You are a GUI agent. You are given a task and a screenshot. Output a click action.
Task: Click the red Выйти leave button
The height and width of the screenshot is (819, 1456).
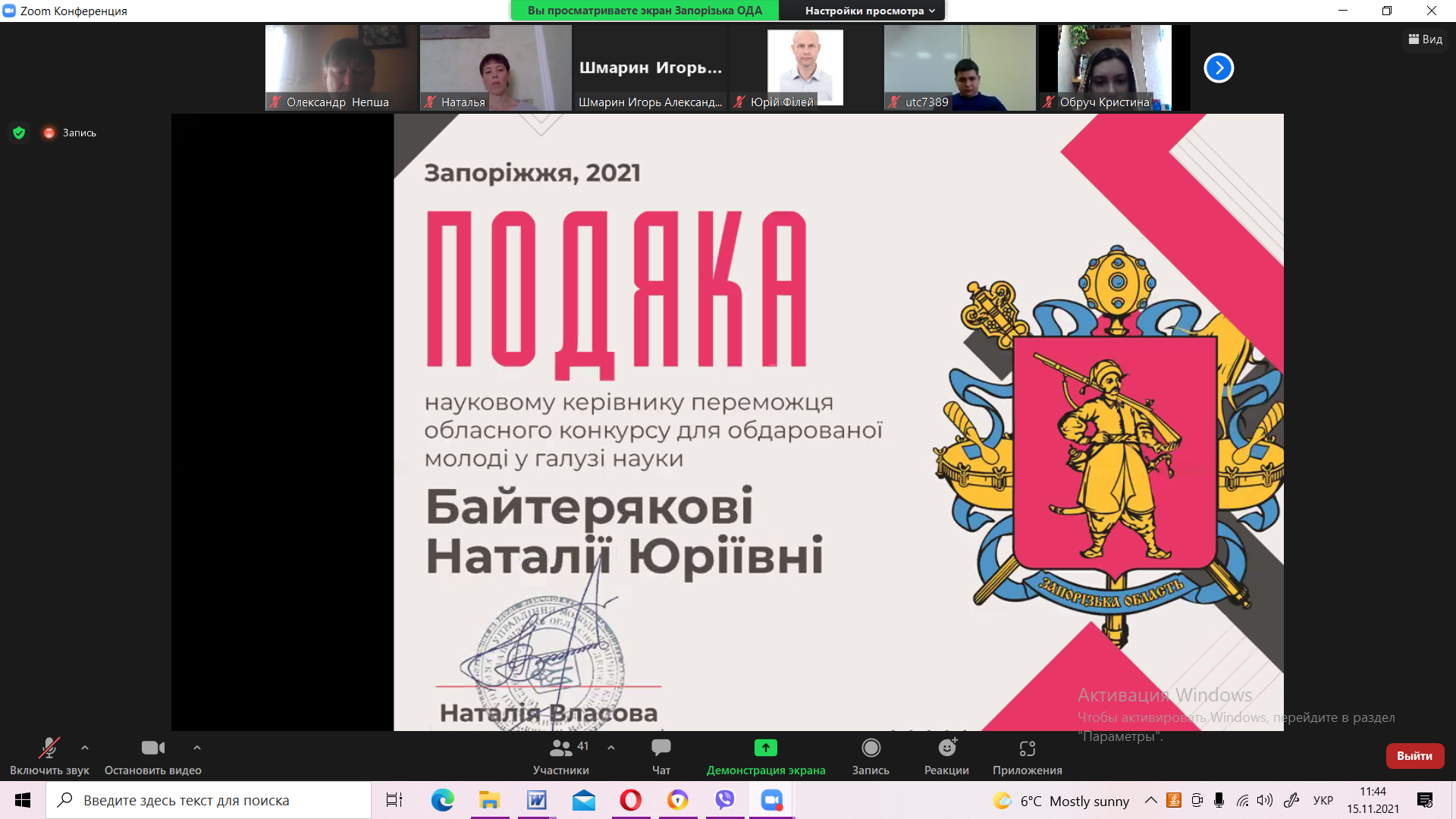pyautogui.click(x=1414, y=756)
